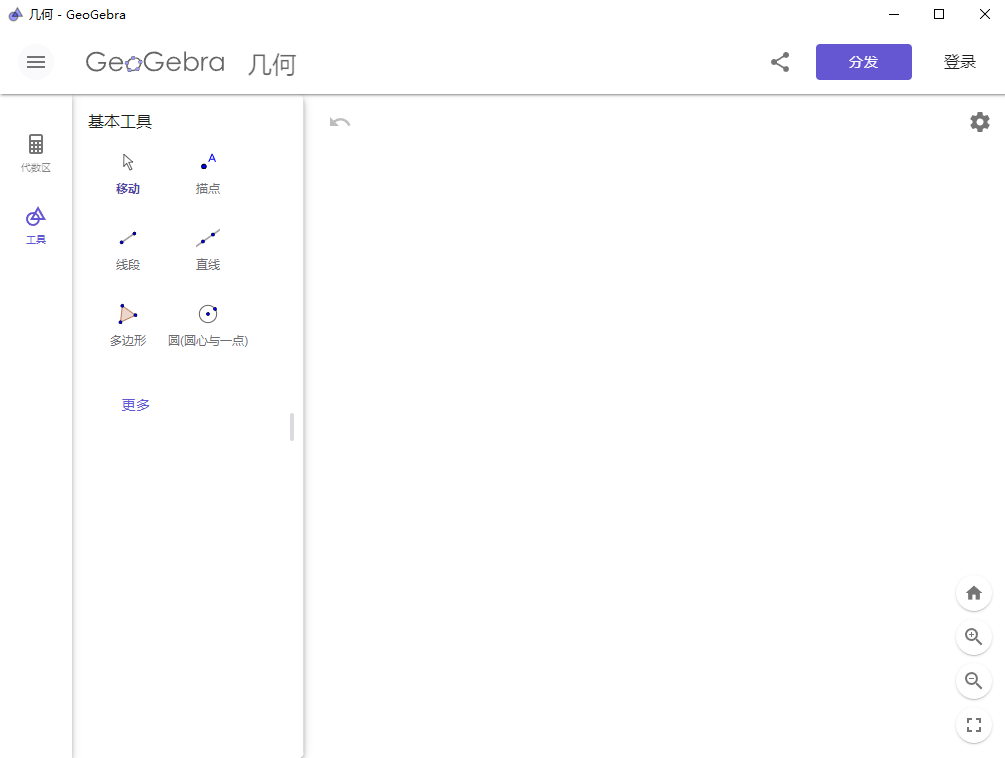Viewport: 1005px width, 758px height.
Task: Pick the 直线 (Line) tool
Action: [208, 248]
